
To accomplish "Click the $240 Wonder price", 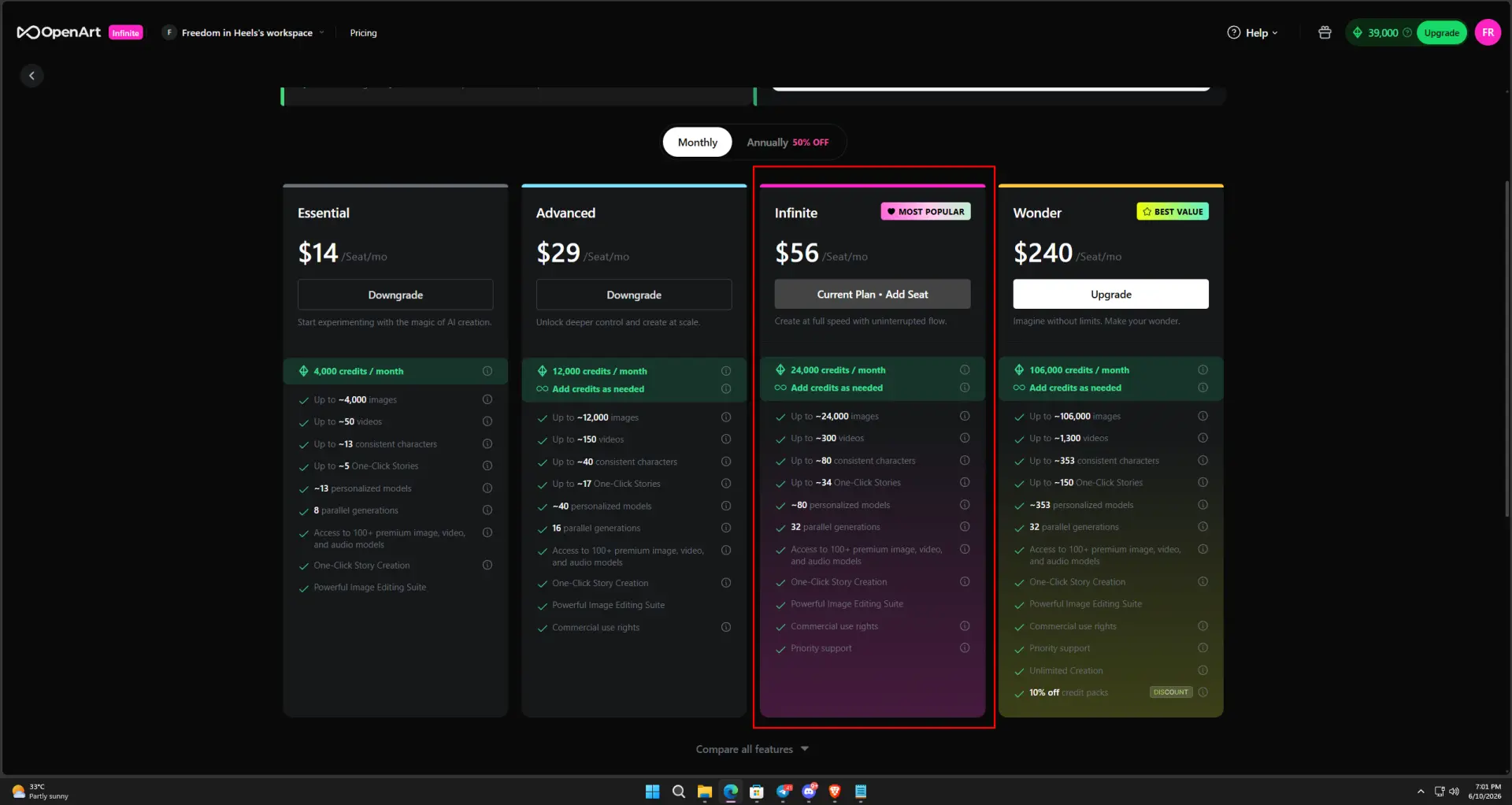I will pyautogui.click(x=1043, y=253).
